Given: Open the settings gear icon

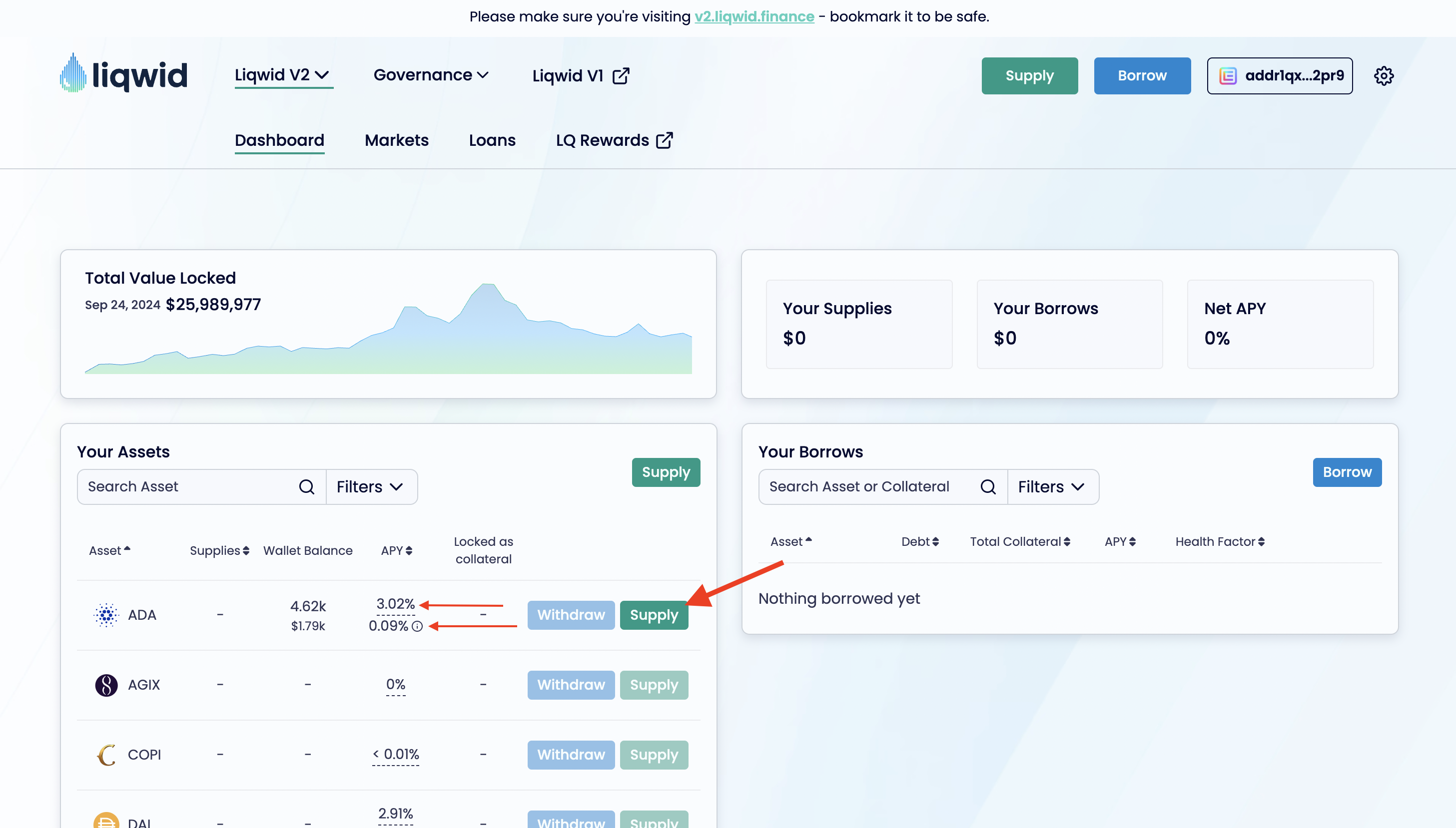Looking at the screenshot, I should click(x=1384, y=75).
